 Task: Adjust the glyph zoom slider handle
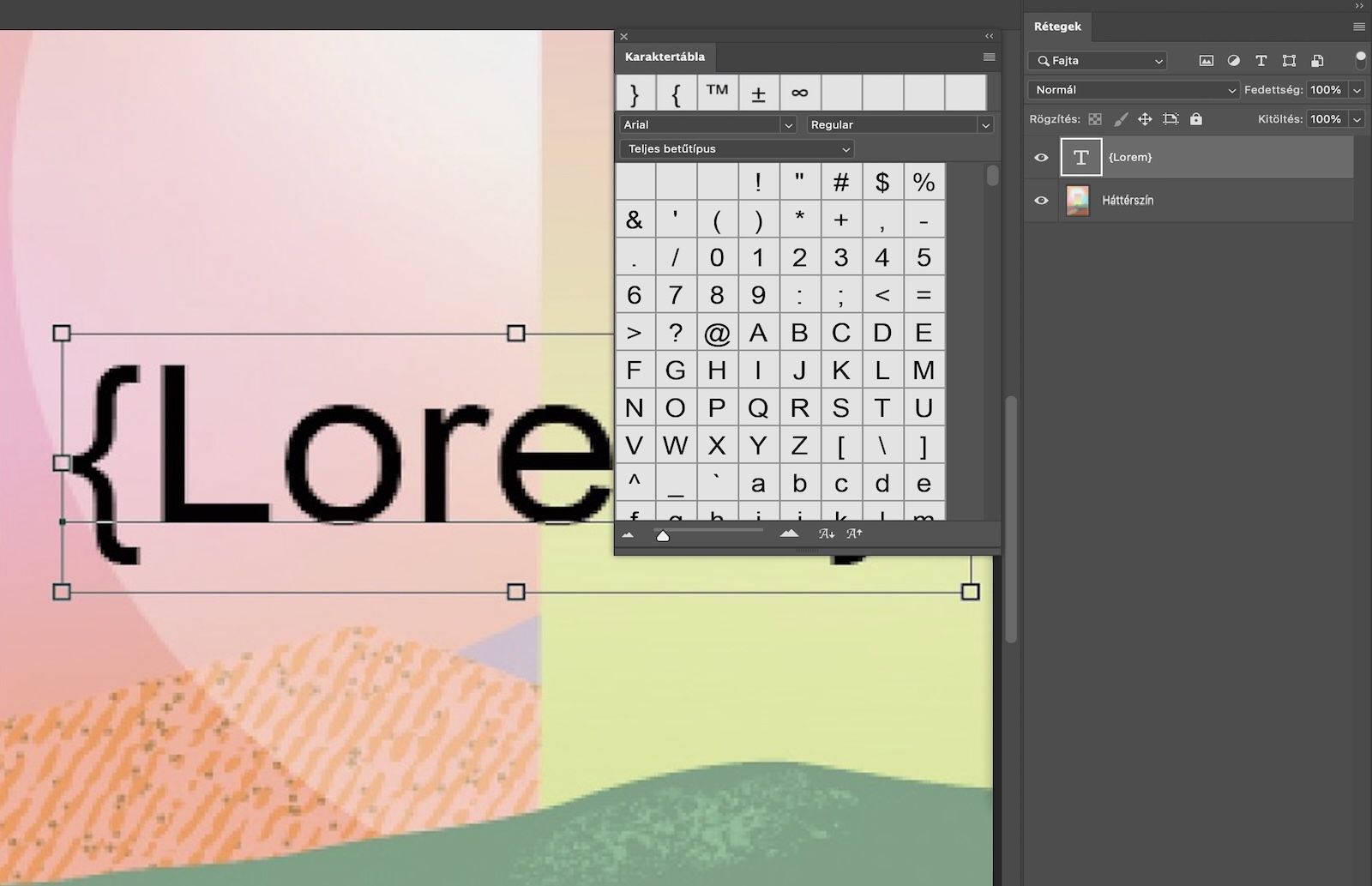pos(662,535)
